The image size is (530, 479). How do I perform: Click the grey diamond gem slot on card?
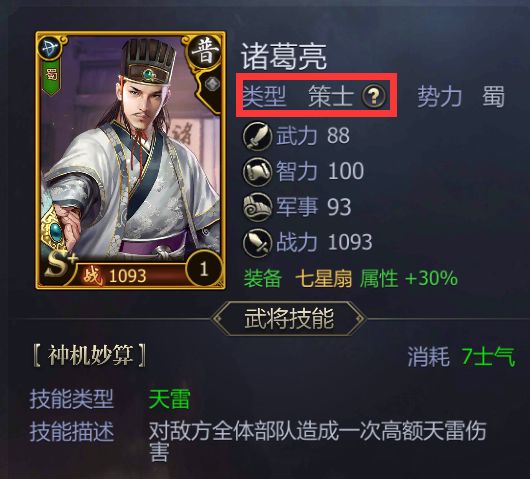[x=213, y=83]
